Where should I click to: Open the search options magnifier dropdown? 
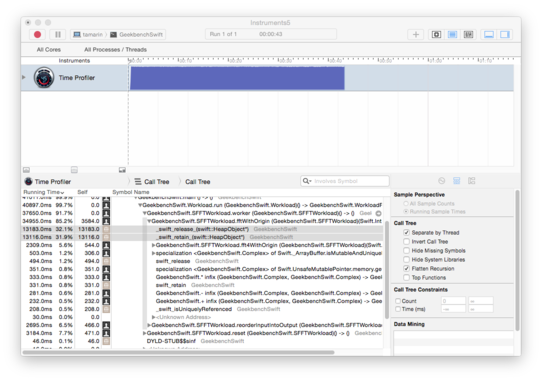pyautogui.click(x=307, y=181)
